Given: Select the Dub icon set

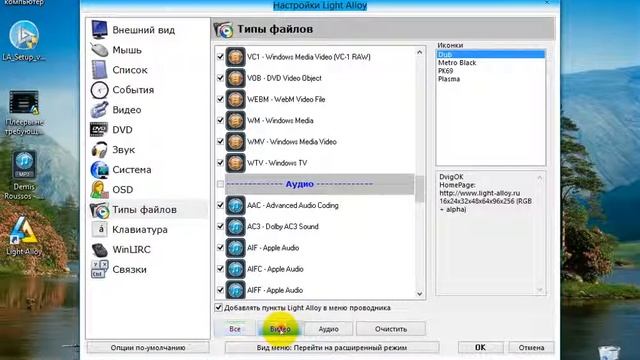Looking at the screenshot, I should (x=490, y=54).
